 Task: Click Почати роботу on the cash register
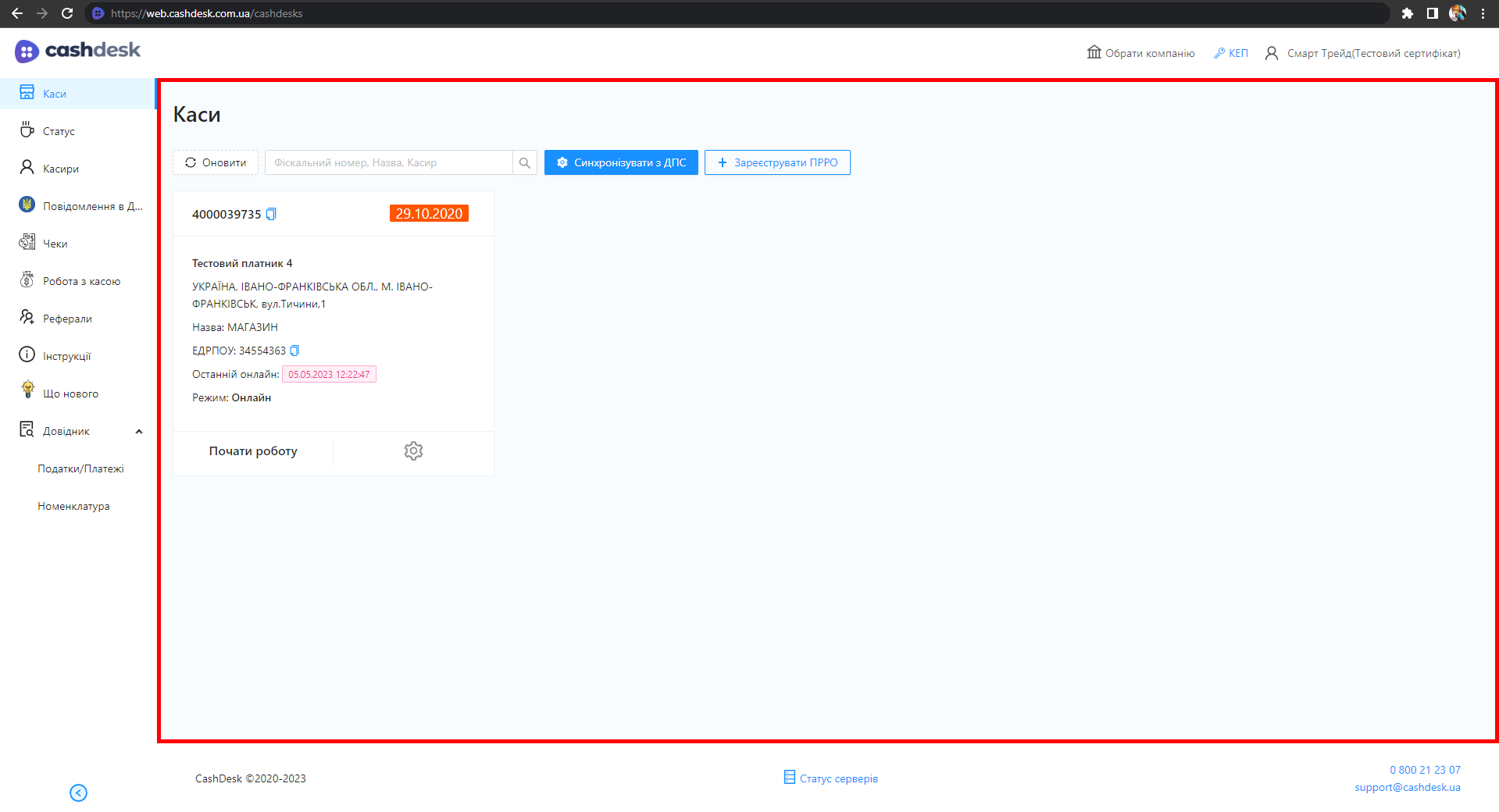253,451
